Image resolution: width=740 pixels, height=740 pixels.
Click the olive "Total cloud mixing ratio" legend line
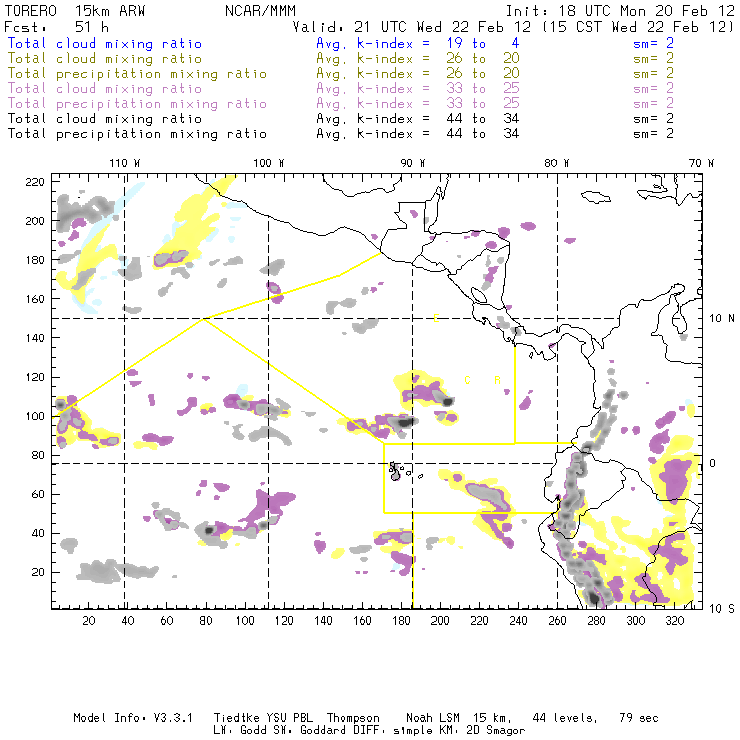pyautogui.click(x=105, y=59)
